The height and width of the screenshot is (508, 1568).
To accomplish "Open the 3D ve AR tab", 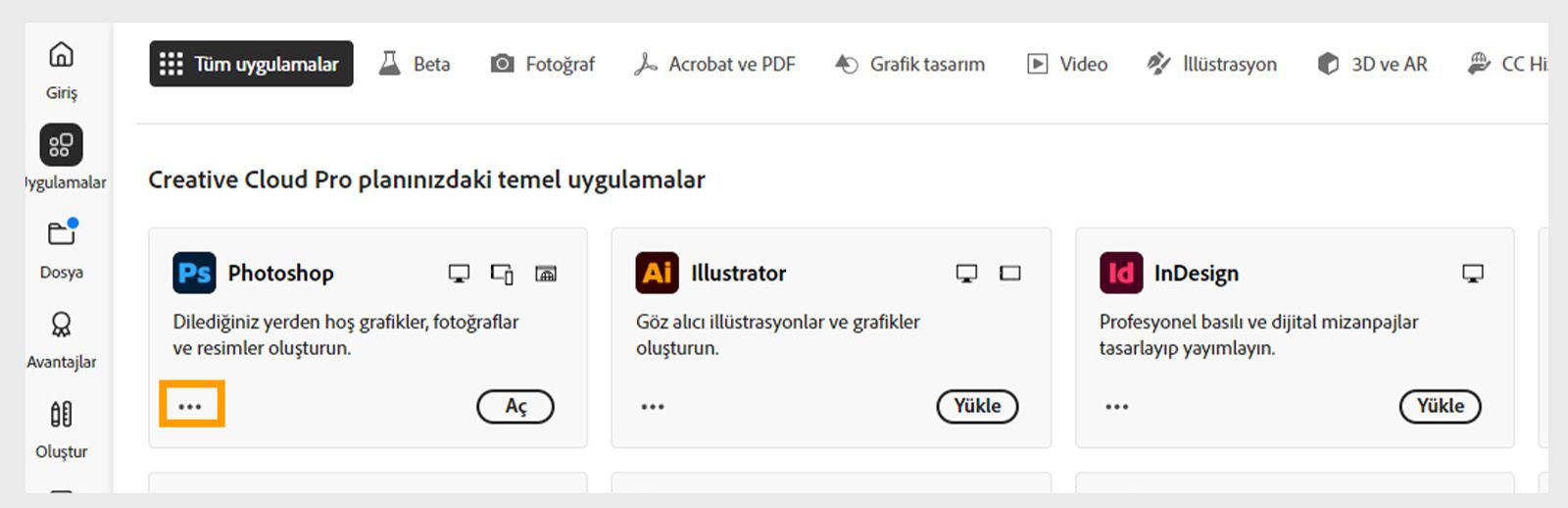I will tap(1372, 64).
